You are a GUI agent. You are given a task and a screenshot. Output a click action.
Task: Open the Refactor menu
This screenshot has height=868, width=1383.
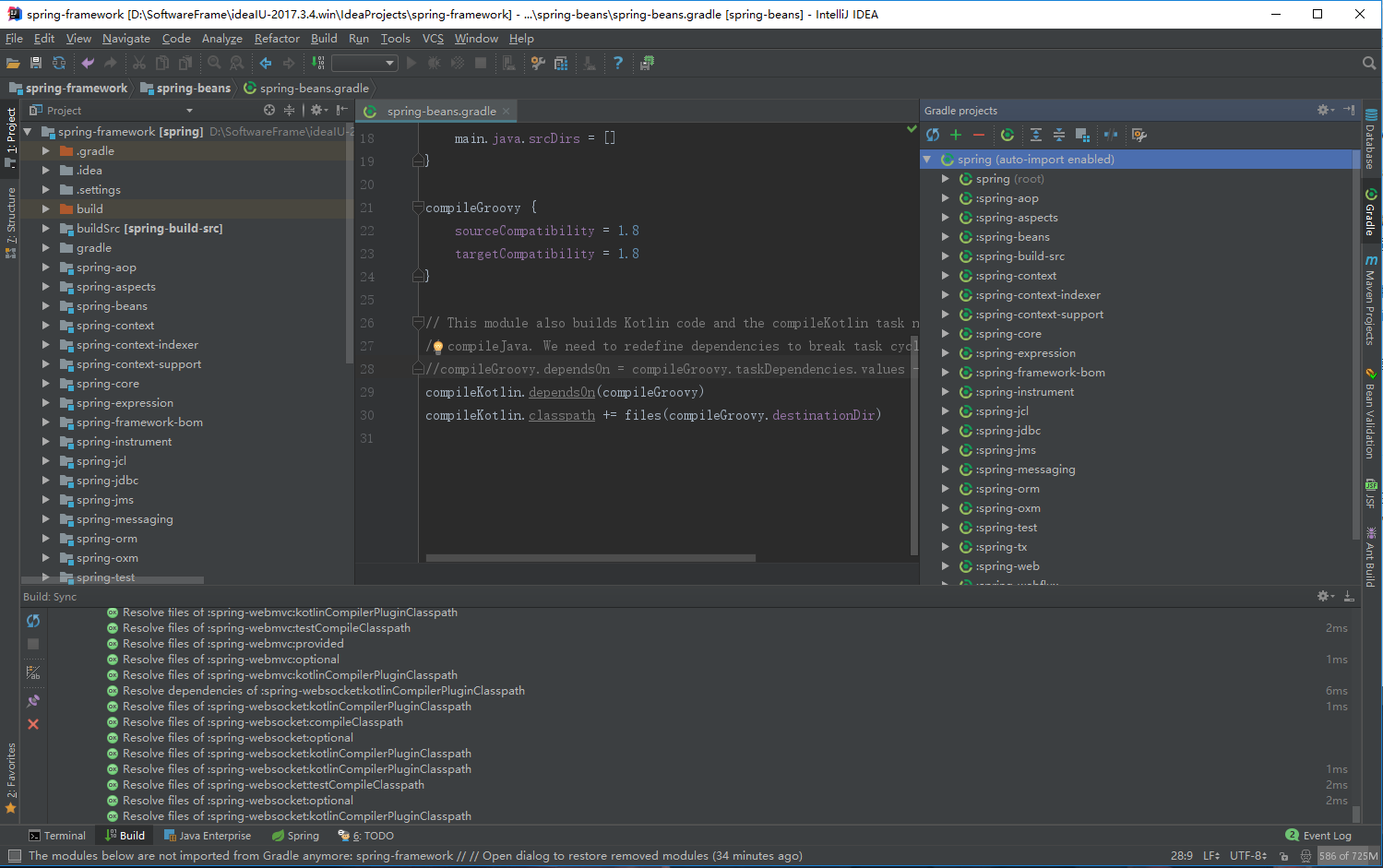277,39
